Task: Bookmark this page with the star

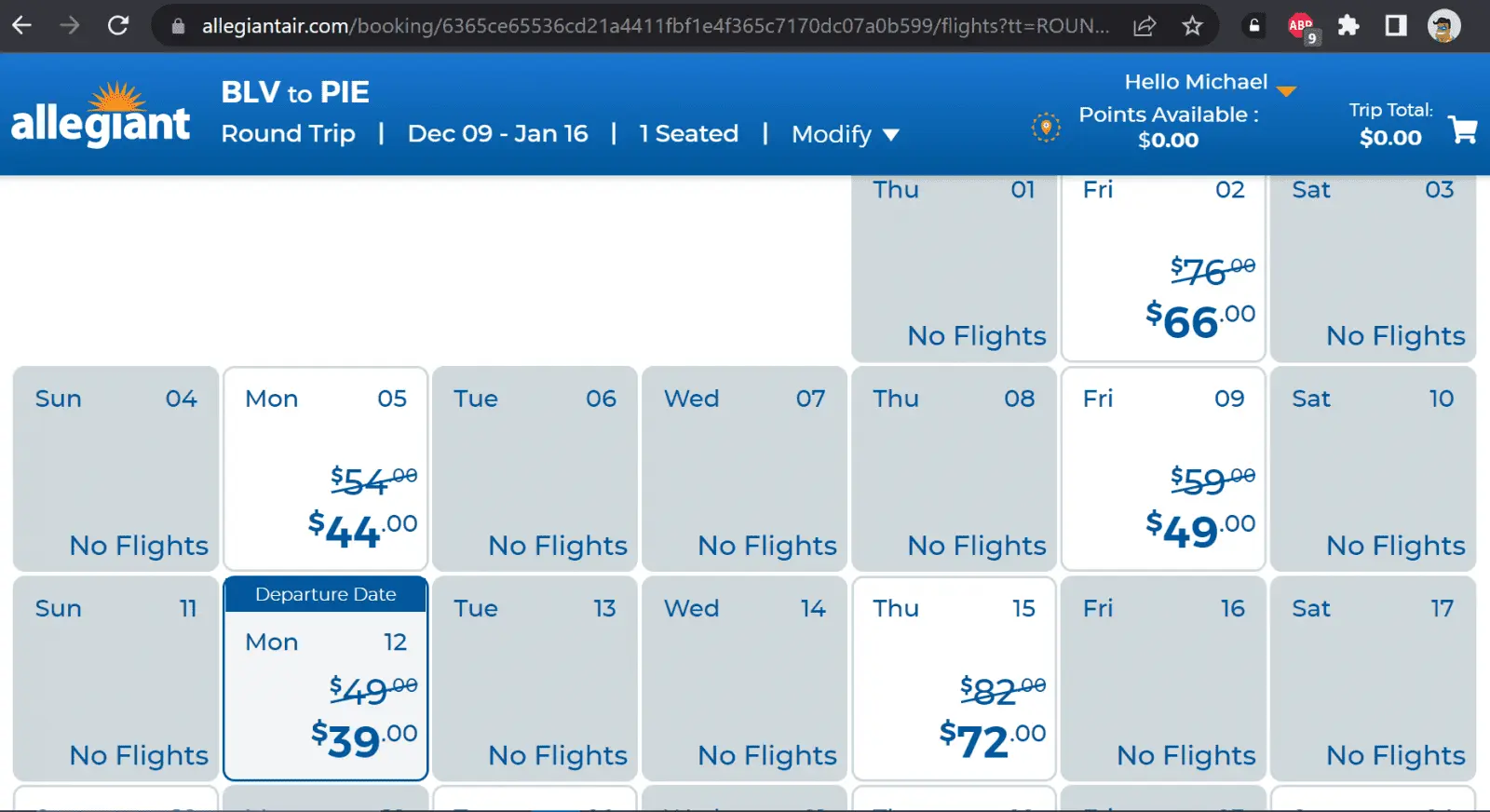Action: point(1192,26)
